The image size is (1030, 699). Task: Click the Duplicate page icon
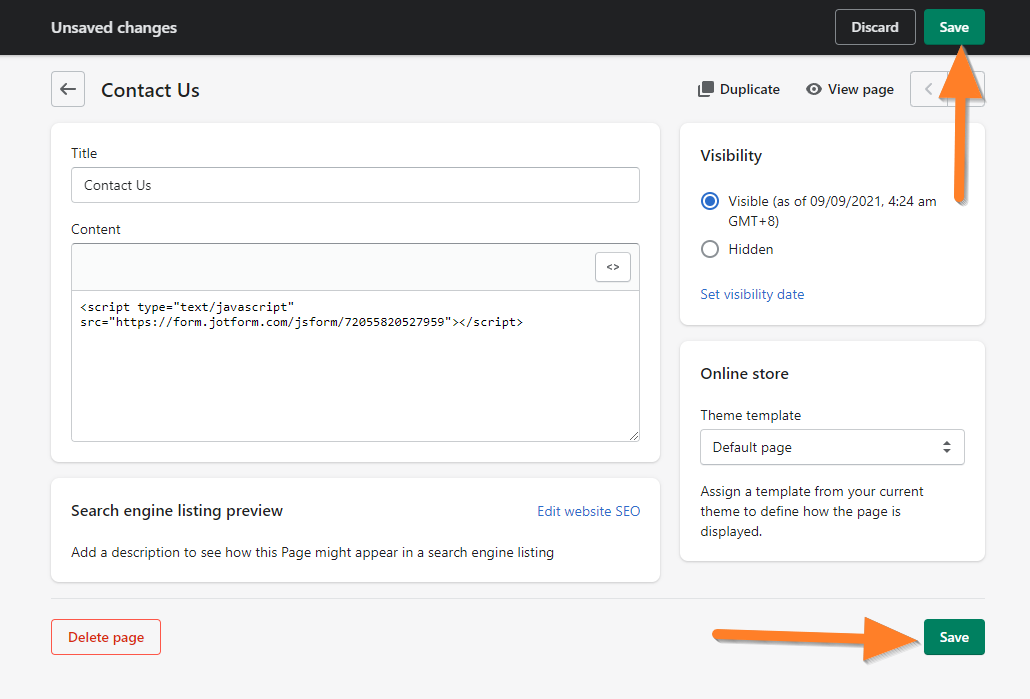[706, 89]
